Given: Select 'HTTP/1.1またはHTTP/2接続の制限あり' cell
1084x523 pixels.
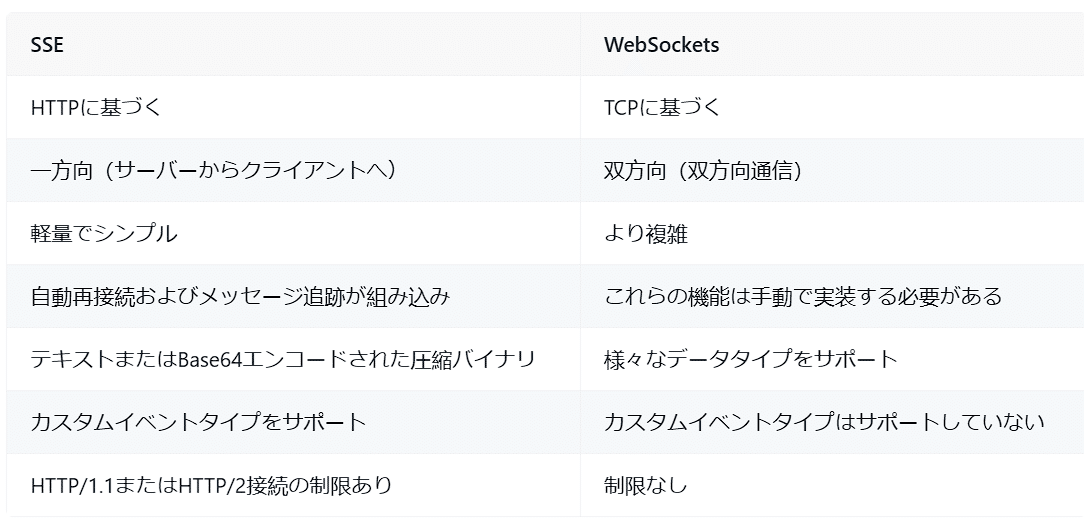Looking at the screenshot, I should 293,485.
